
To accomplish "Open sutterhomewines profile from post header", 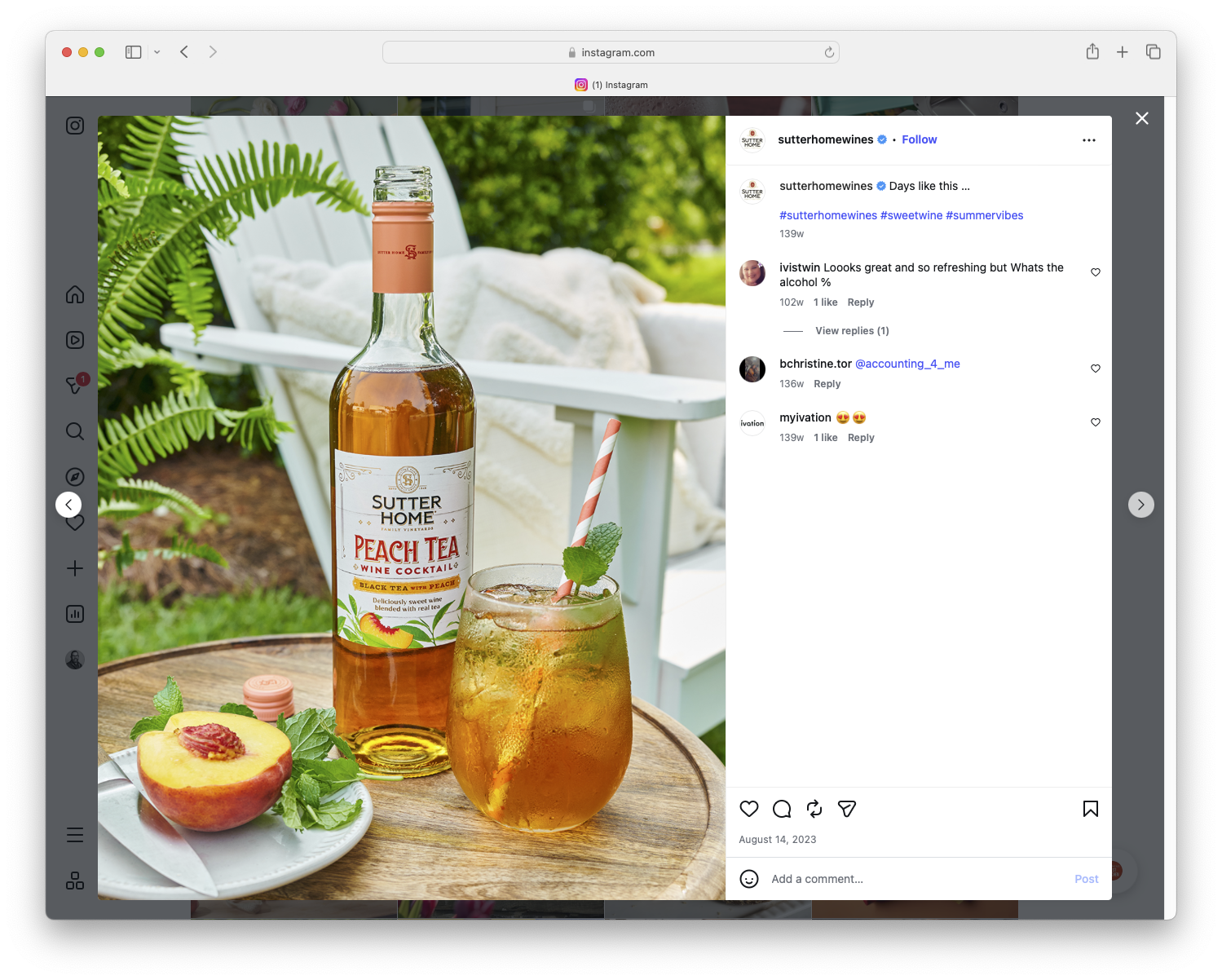I will pos(826,139).
